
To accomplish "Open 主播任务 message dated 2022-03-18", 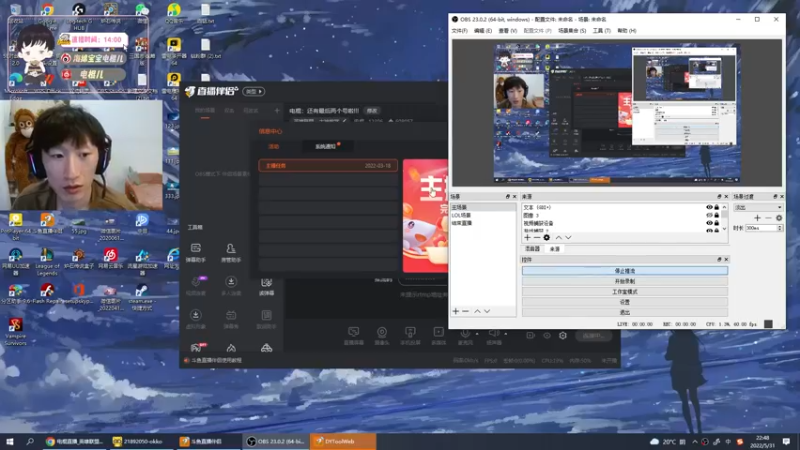I will 328,166.
